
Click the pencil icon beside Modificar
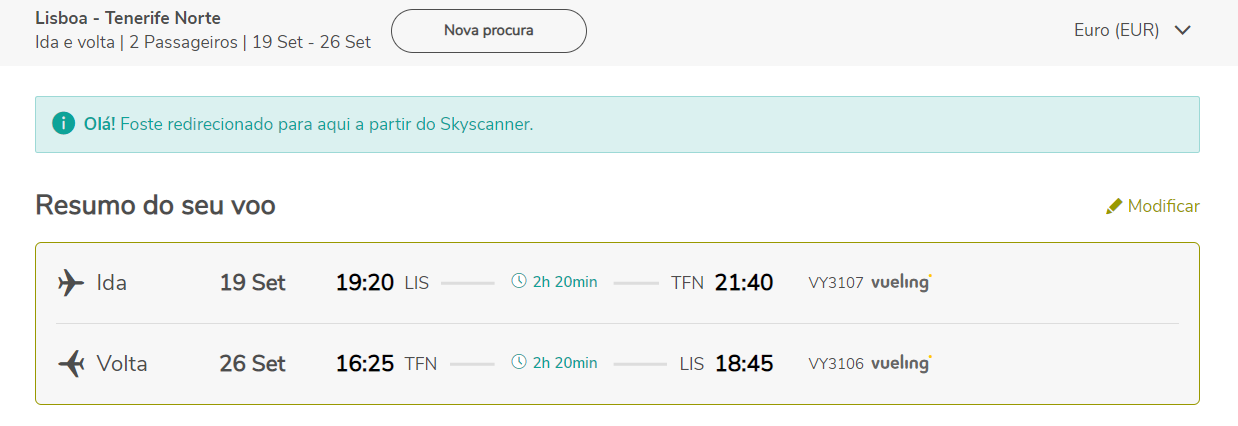(1114, 206)
